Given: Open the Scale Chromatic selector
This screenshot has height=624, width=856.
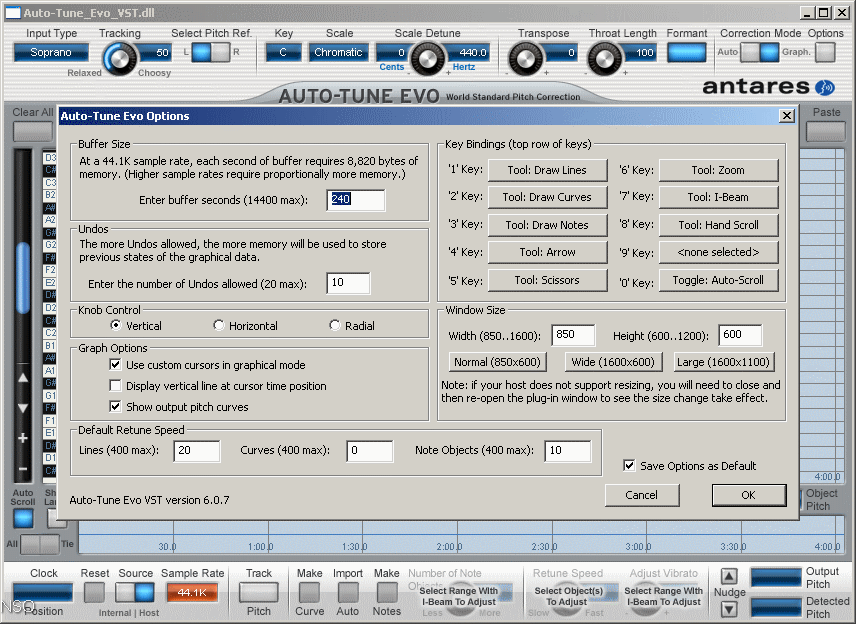Looking at the screenshot, I should coord(338,52).
